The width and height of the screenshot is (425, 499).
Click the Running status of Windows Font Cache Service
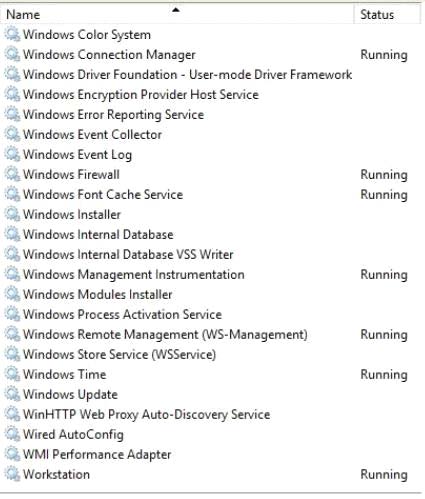[x=384, y=194]
